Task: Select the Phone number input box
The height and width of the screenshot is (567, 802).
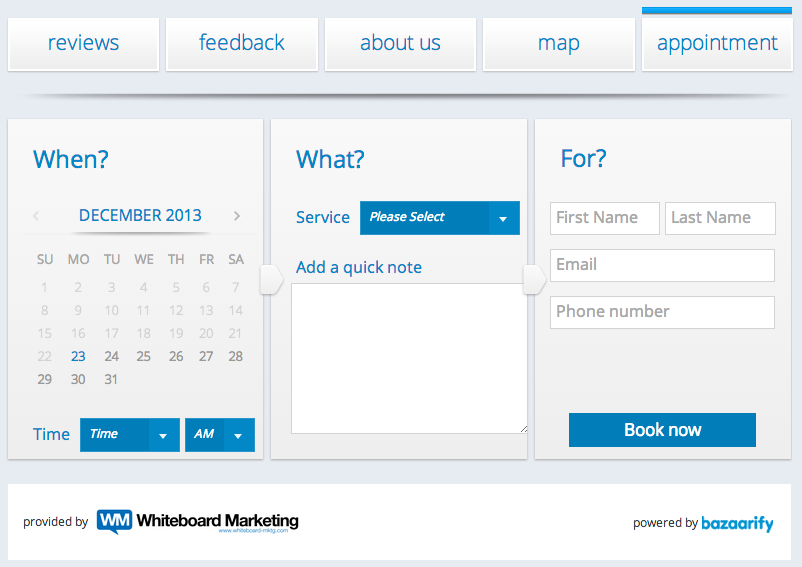Action: pyautogui.click(x=662, y=312)
